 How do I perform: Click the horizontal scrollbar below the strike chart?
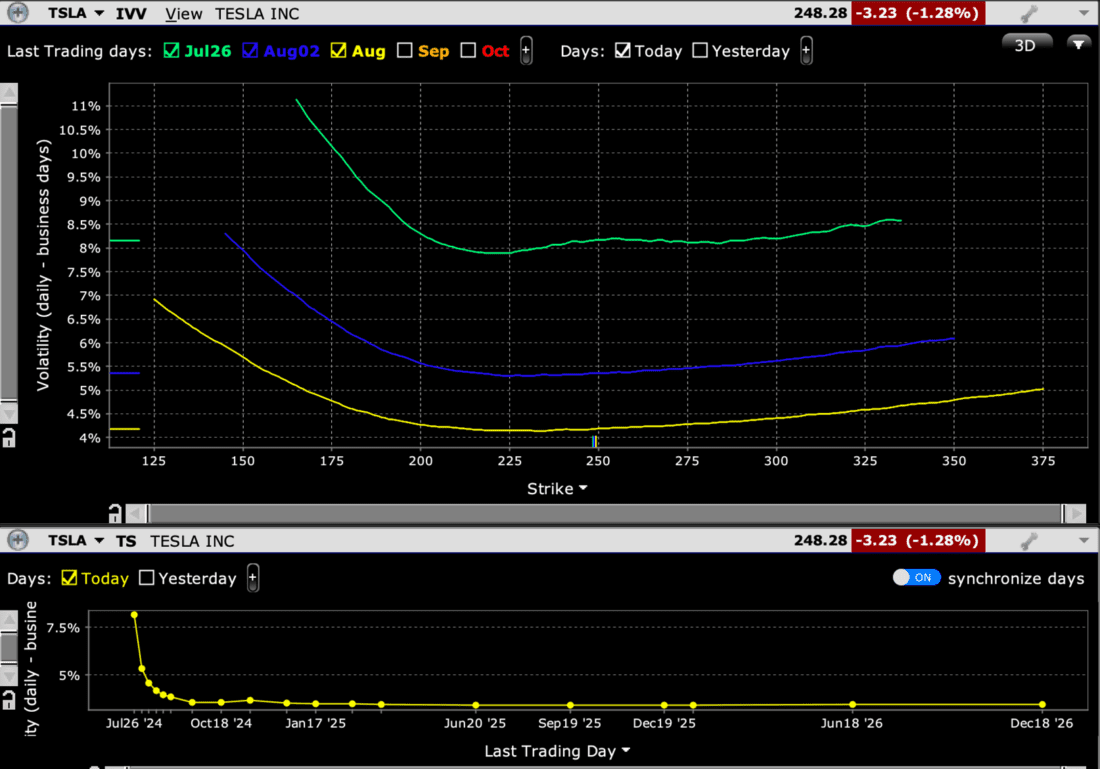pos(600,513)
